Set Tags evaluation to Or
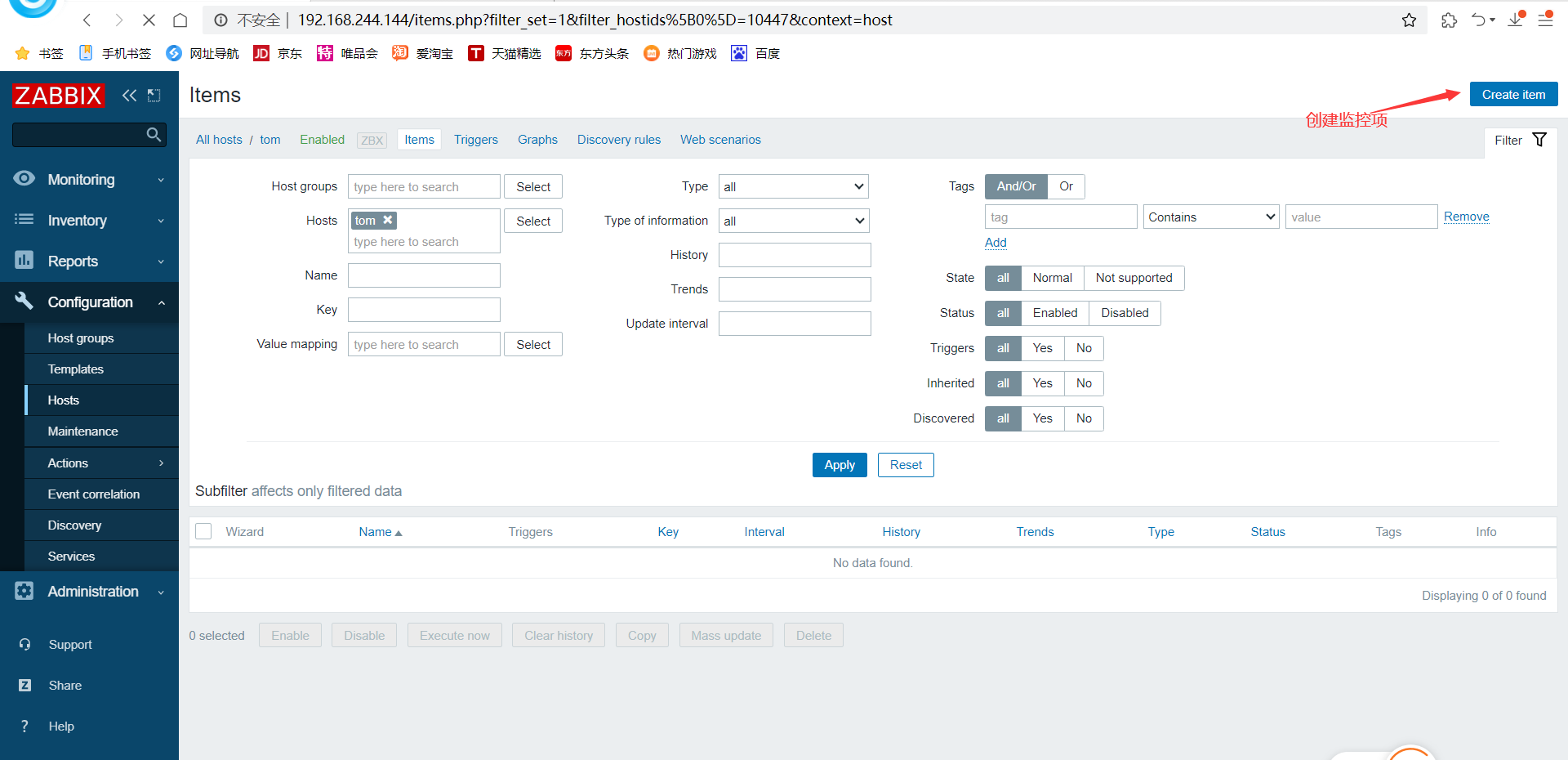This screenshot has width=1568, height=760. point(1066,186)
